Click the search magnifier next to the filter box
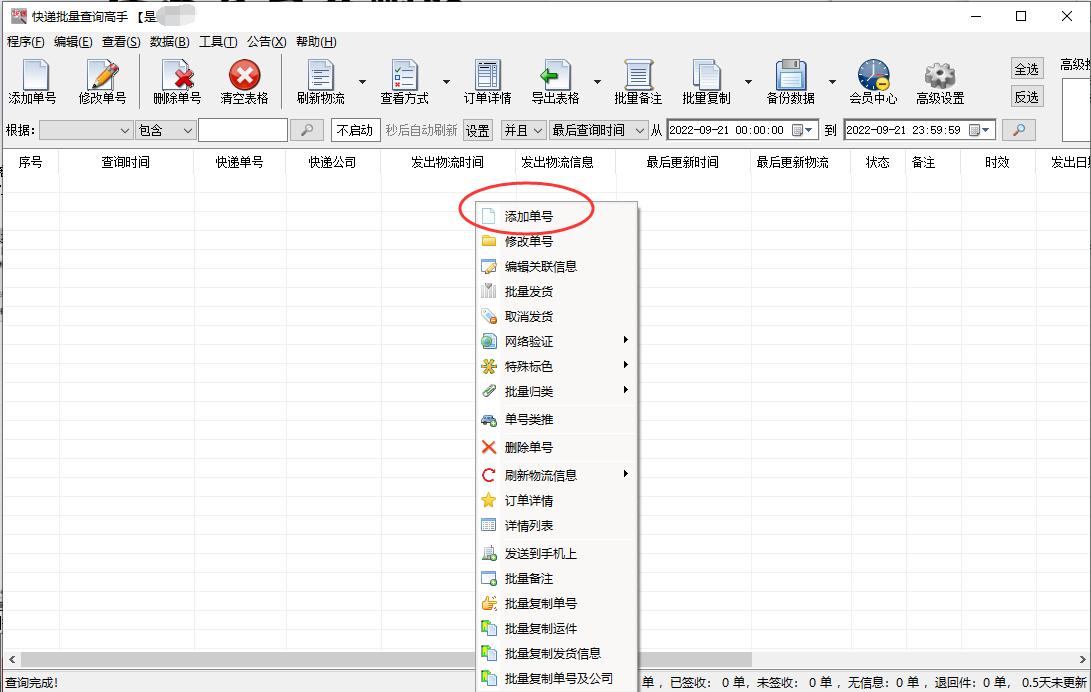Image resolution: width=1091 pixels, height=692 pixels. click(x=308, y=130)
